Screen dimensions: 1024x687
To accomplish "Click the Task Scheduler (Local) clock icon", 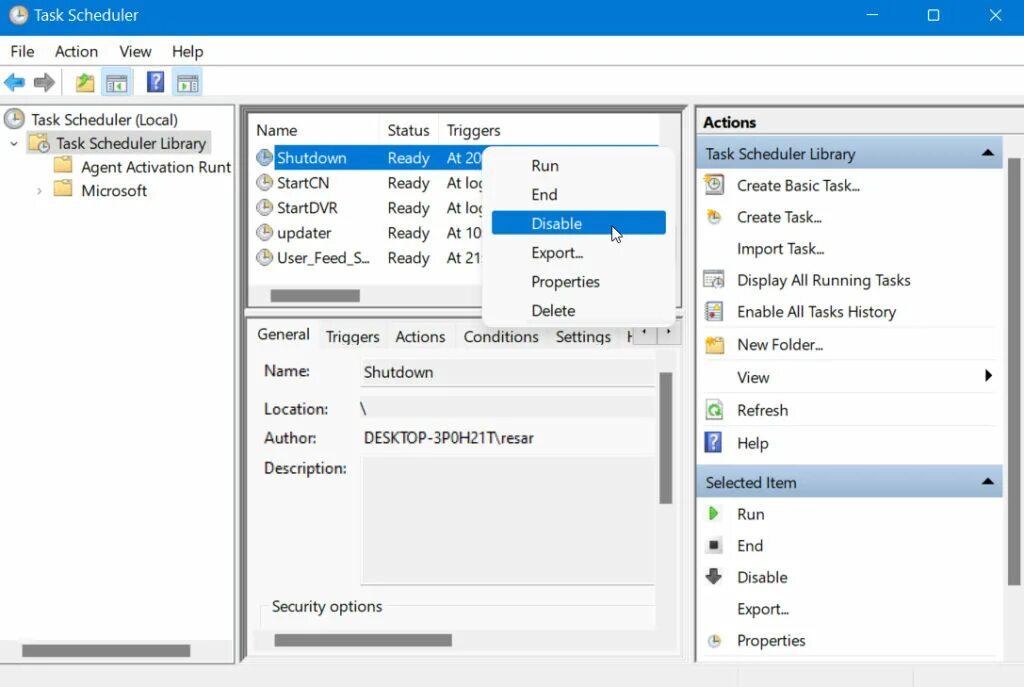I will tap(14, 119).
